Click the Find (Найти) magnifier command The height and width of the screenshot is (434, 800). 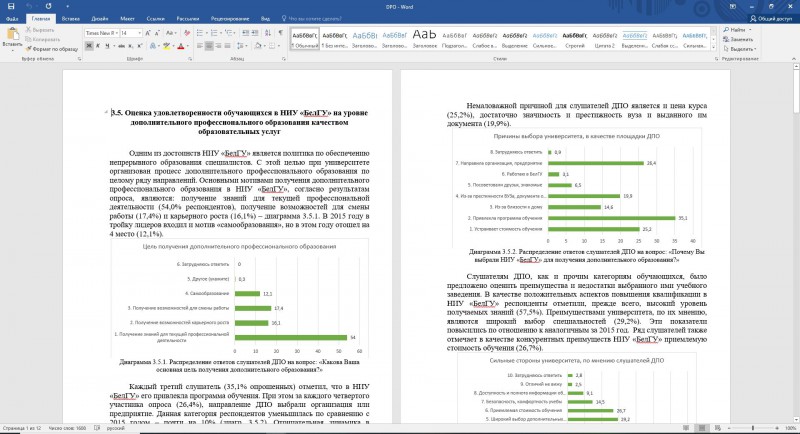[734, 30]
